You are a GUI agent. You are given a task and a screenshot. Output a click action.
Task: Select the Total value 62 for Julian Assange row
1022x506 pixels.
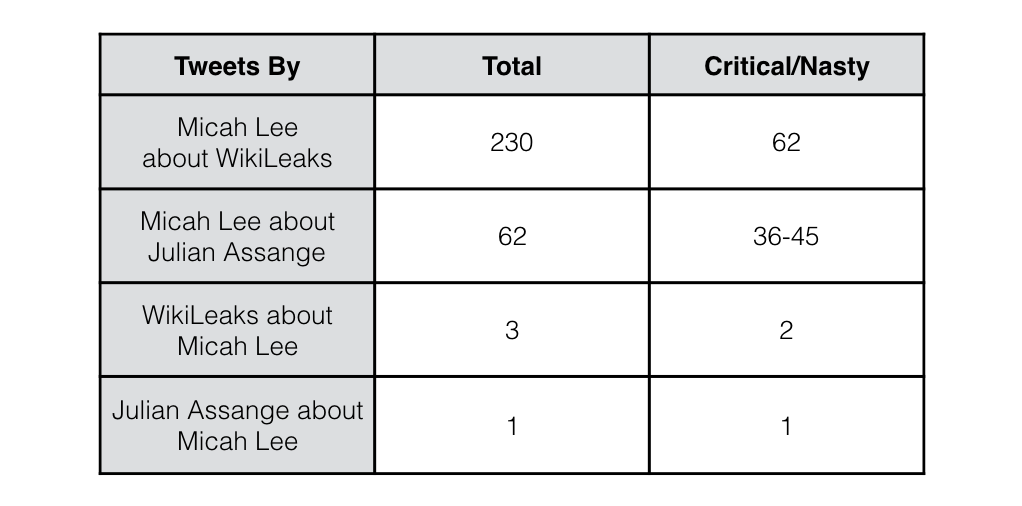pos(512,236)
